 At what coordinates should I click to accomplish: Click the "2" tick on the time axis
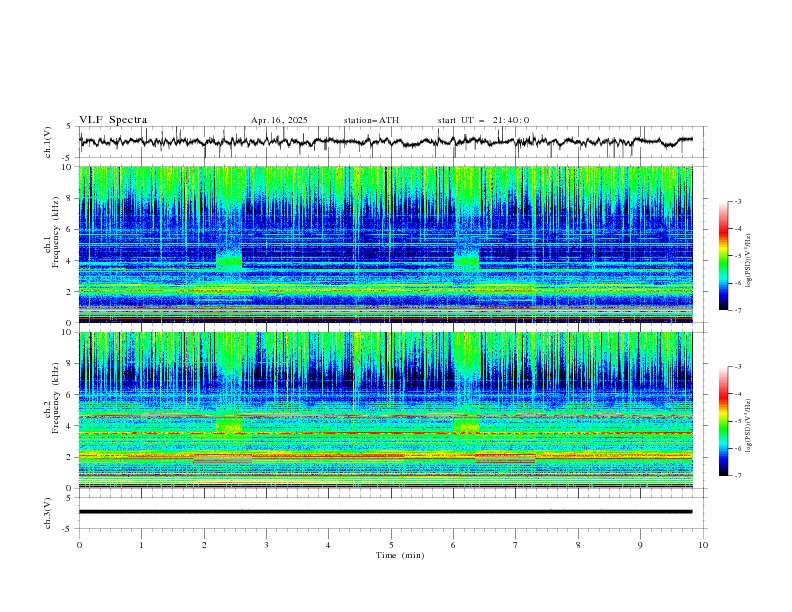pos(204,545)
